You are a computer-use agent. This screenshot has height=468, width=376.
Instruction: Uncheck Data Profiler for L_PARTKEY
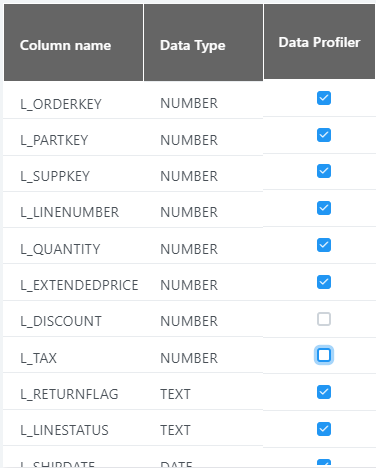324,135
